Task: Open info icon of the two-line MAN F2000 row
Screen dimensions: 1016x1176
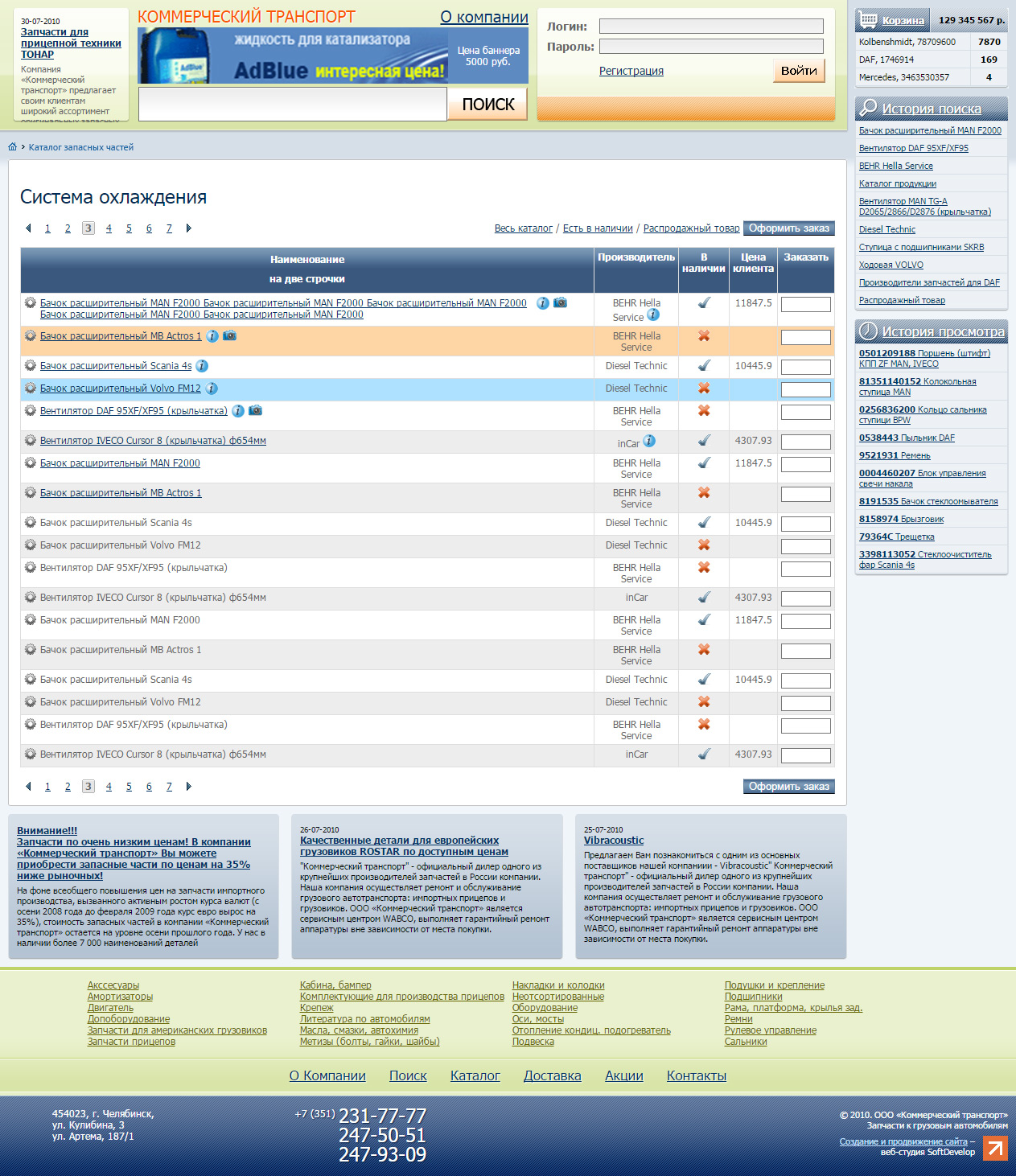Action: pos(543,303)
